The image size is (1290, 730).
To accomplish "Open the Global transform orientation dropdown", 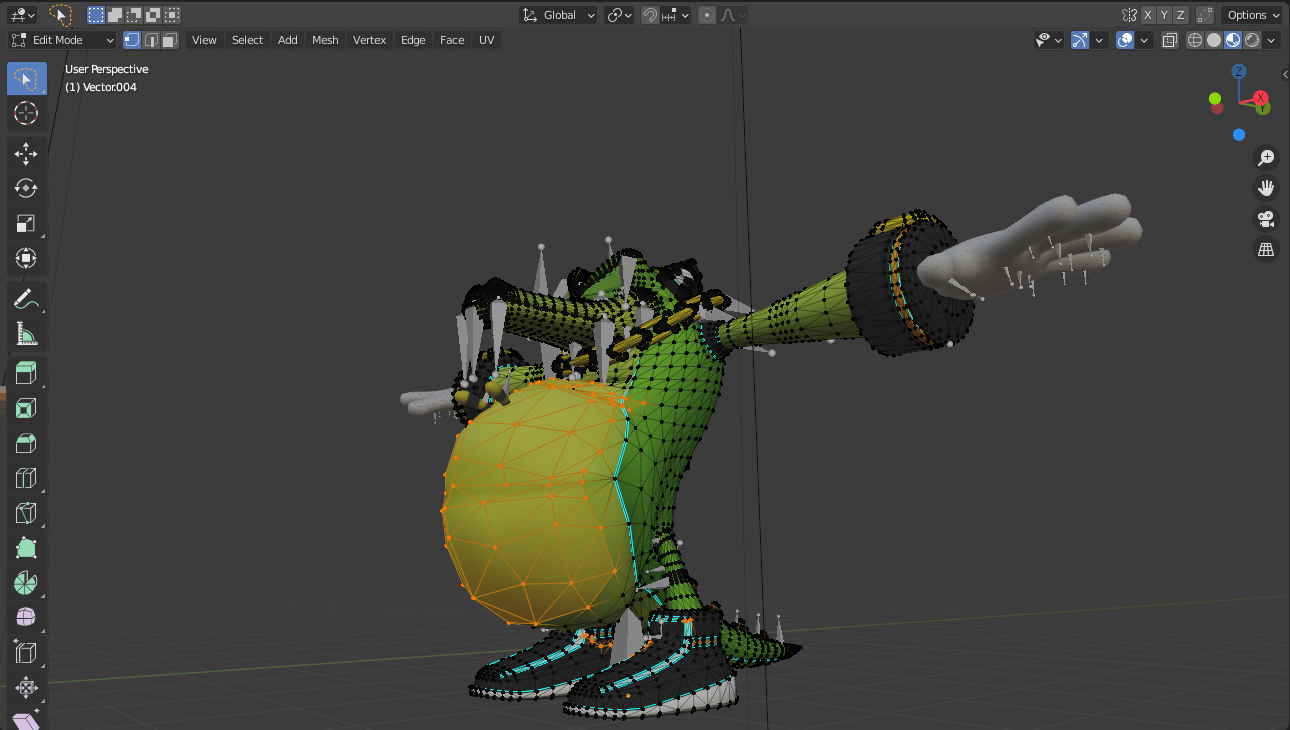I will pyautogui.click(x=558, y=15).
